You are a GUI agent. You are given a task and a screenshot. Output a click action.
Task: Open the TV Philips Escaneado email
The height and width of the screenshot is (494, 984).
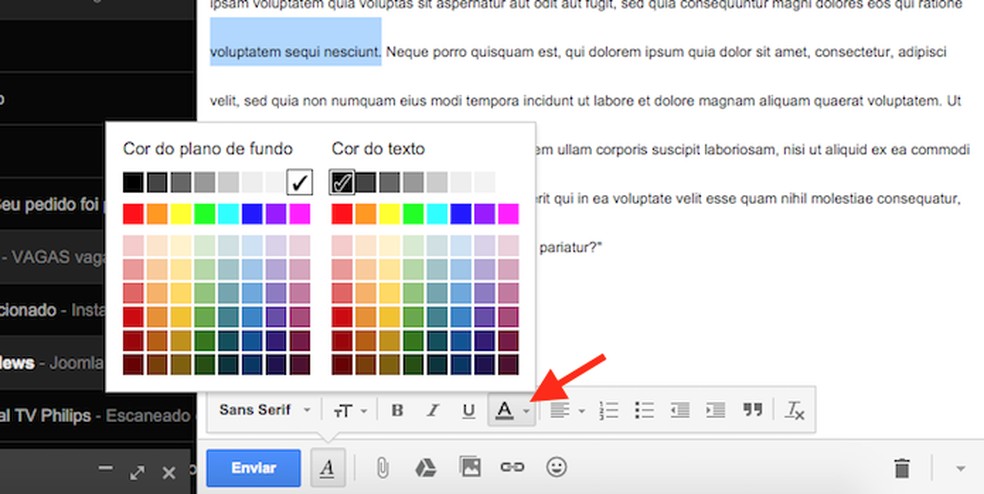[x=97, y=416]
